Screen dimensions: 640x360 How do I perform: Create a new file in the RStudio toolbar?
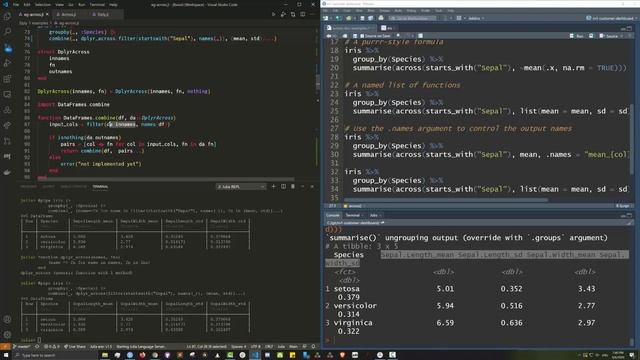(x=326, y=18)
